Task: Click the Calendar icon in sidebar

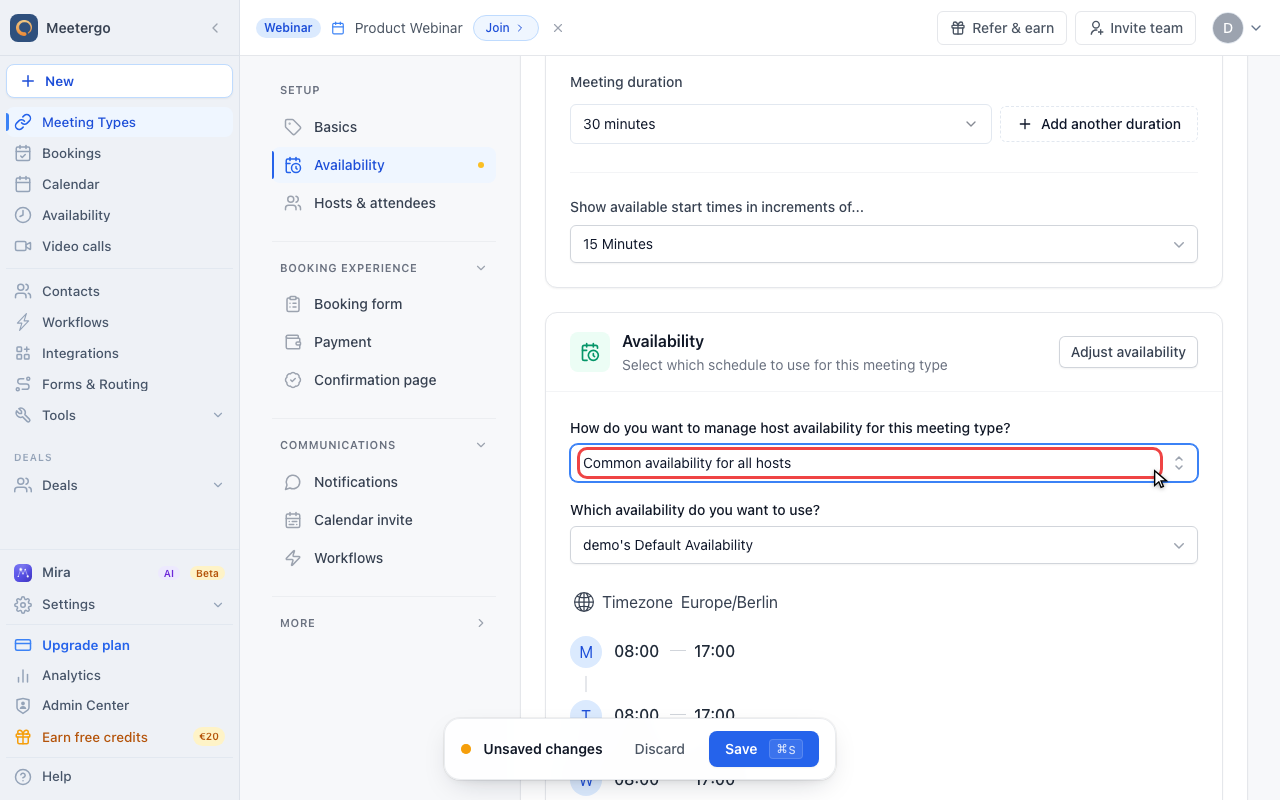Action: [23, 184]
